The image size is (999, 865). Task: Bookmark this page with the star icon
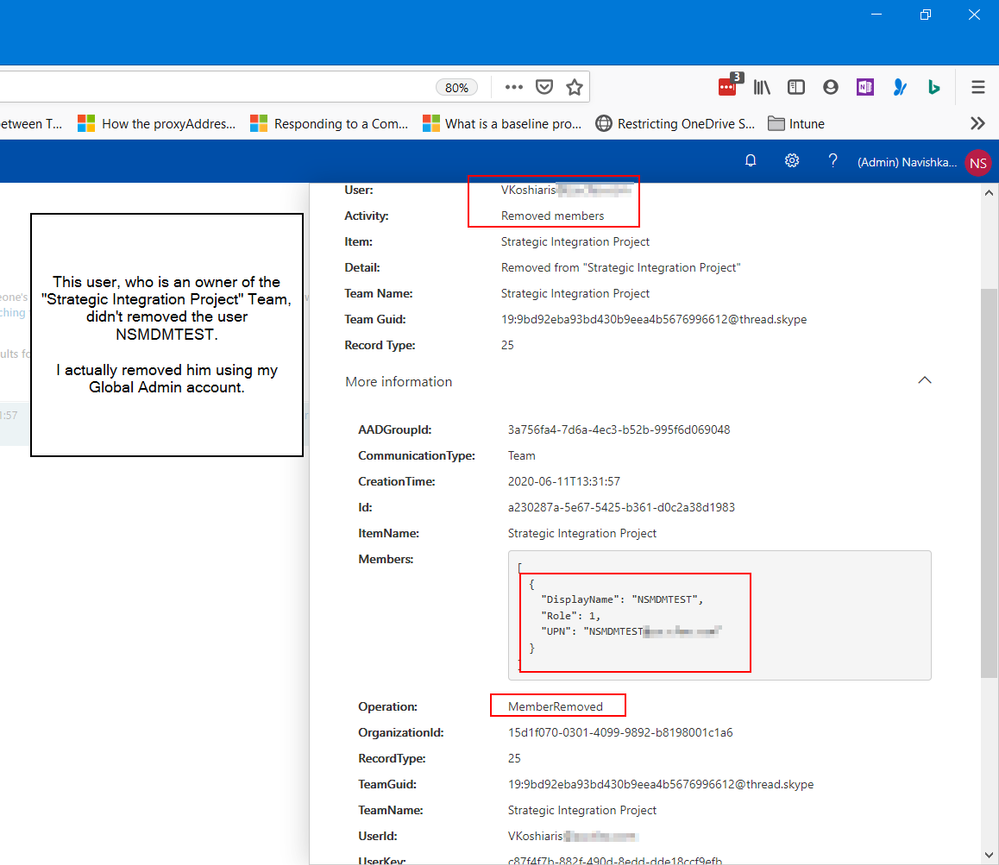[574, 87]
